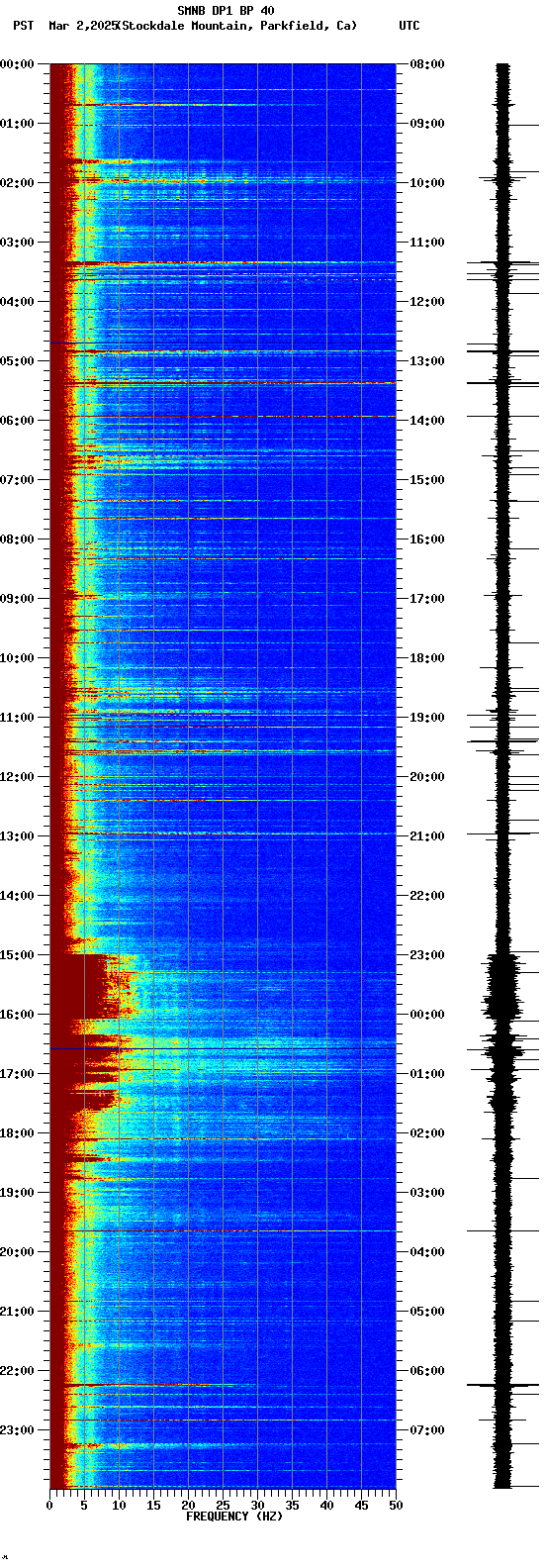Click the UTC time label 17:00
This screenshot has width=546, height=1568.
[427, 599]
